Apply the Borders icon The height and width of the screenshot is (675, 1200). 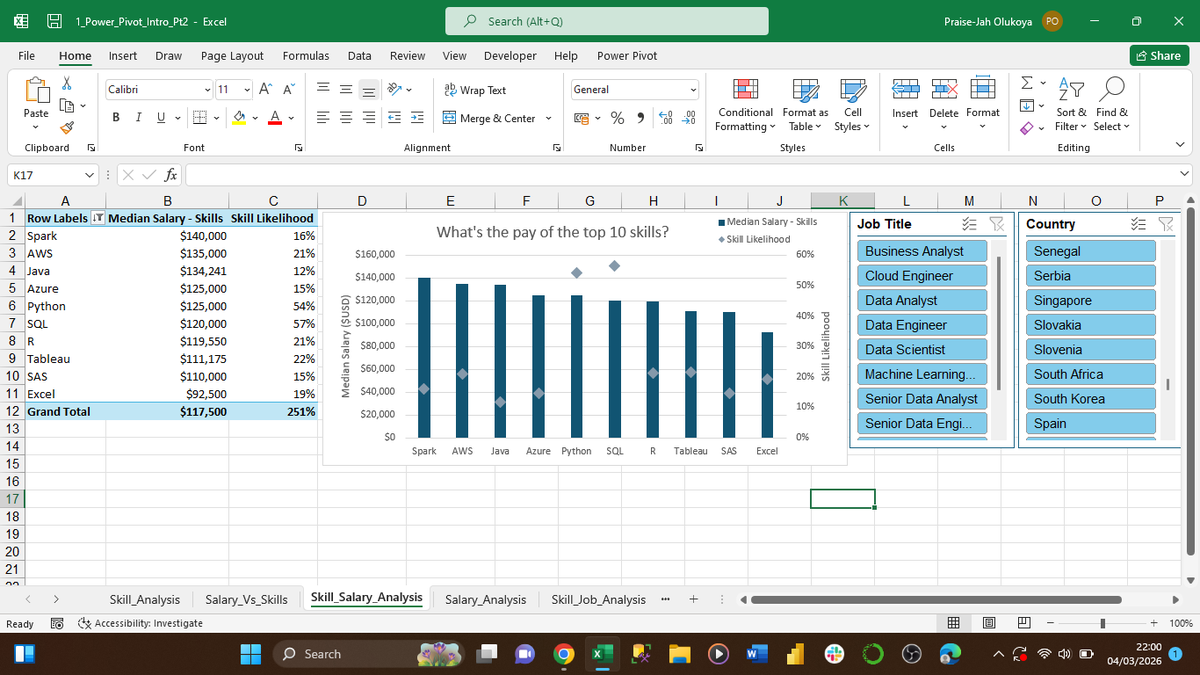pos(200,119)
